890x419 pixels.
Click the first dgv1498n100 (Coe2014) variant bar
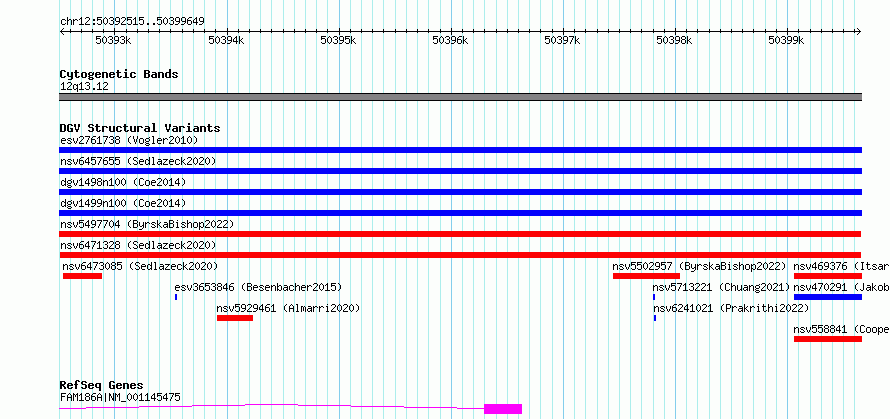pyautogui.click(x=460, y=192)
